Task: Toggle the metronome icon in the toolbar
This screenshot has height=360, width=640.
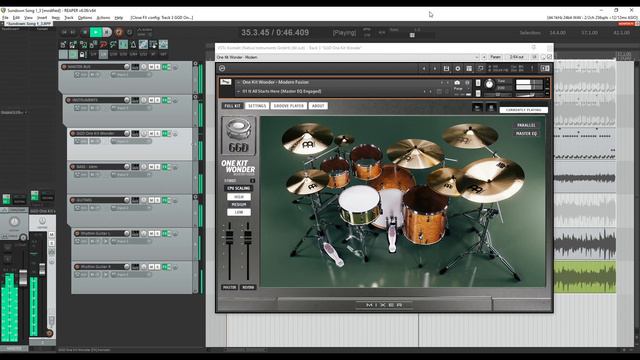Action: point(133,44)
